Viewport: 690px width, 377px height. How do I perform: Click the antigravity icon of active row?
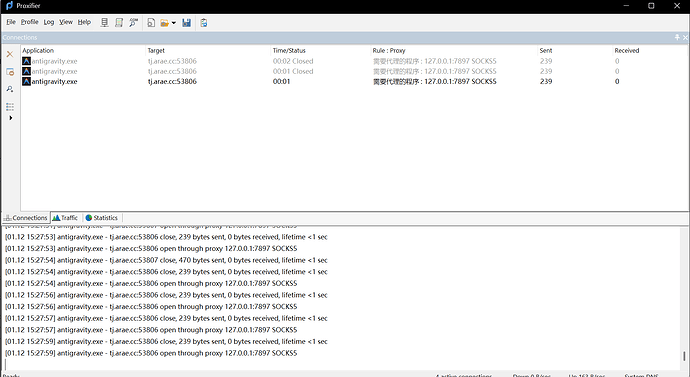(26, 81)
